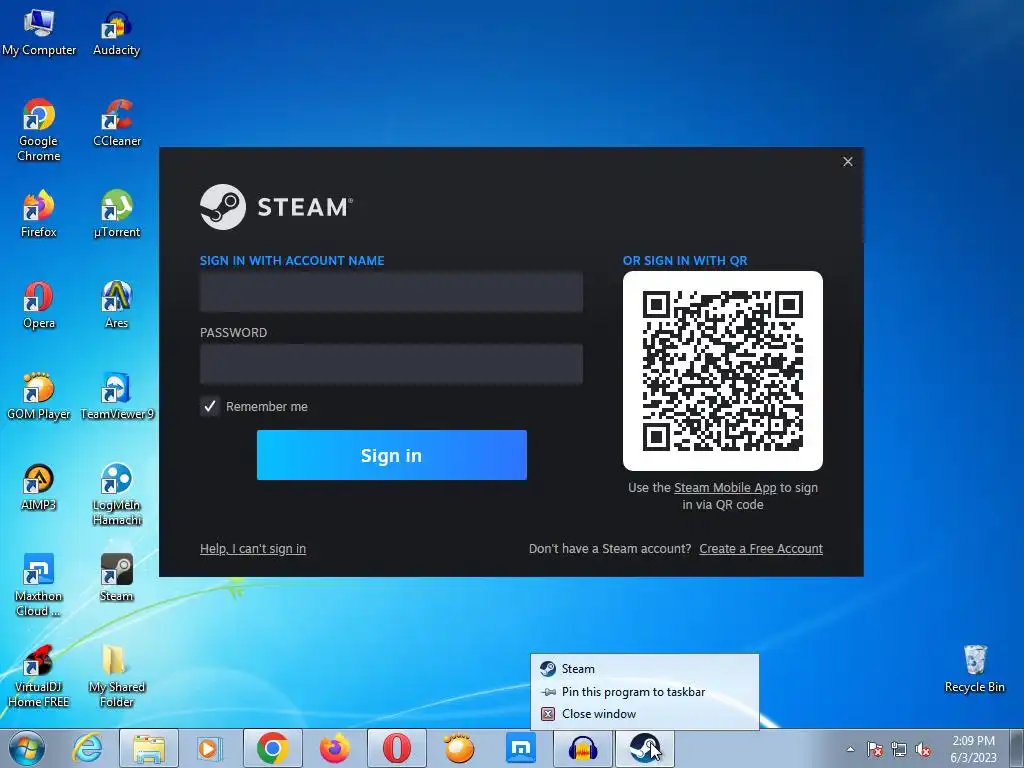Open Action Center flag in system tray
This screenshot has height=768, width=1024.
click(874, 749)
